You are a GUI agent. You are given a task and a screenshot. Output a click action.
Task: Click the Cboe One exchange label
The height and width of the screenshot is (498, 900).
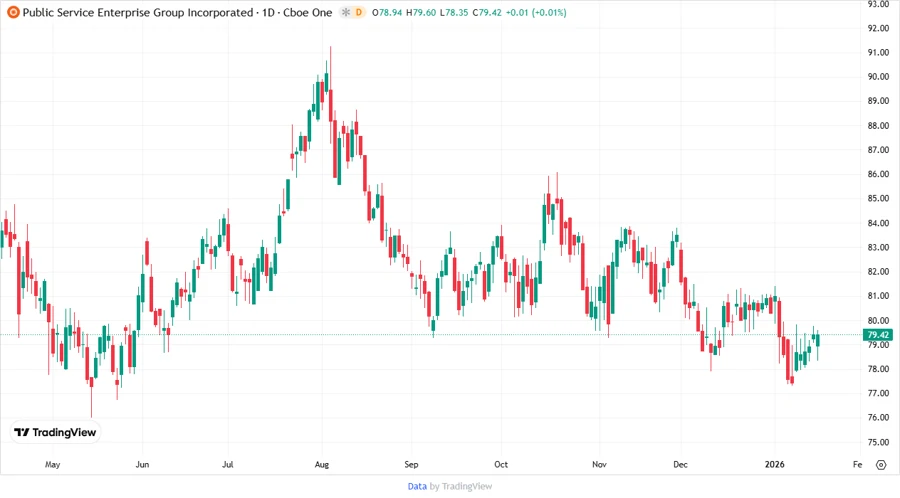[x=312, y=12]
